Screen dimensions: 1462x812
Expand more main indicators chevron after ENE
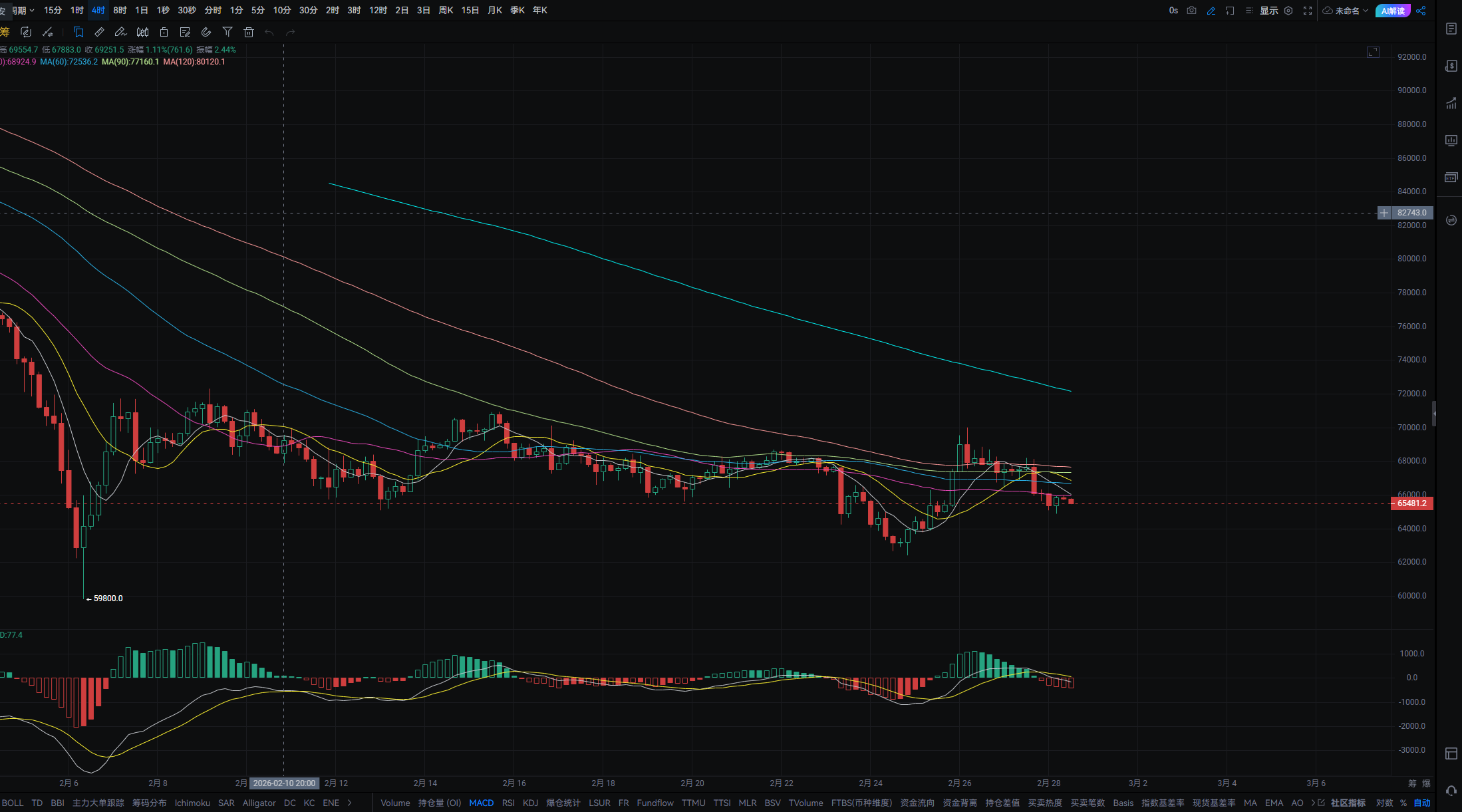pos(350,803)
